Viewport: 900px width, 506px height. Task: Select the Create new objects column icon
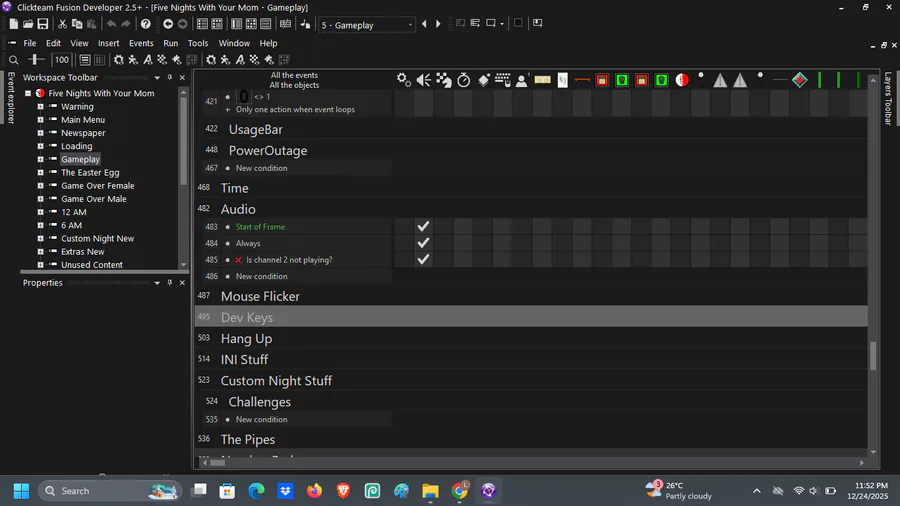483,80
